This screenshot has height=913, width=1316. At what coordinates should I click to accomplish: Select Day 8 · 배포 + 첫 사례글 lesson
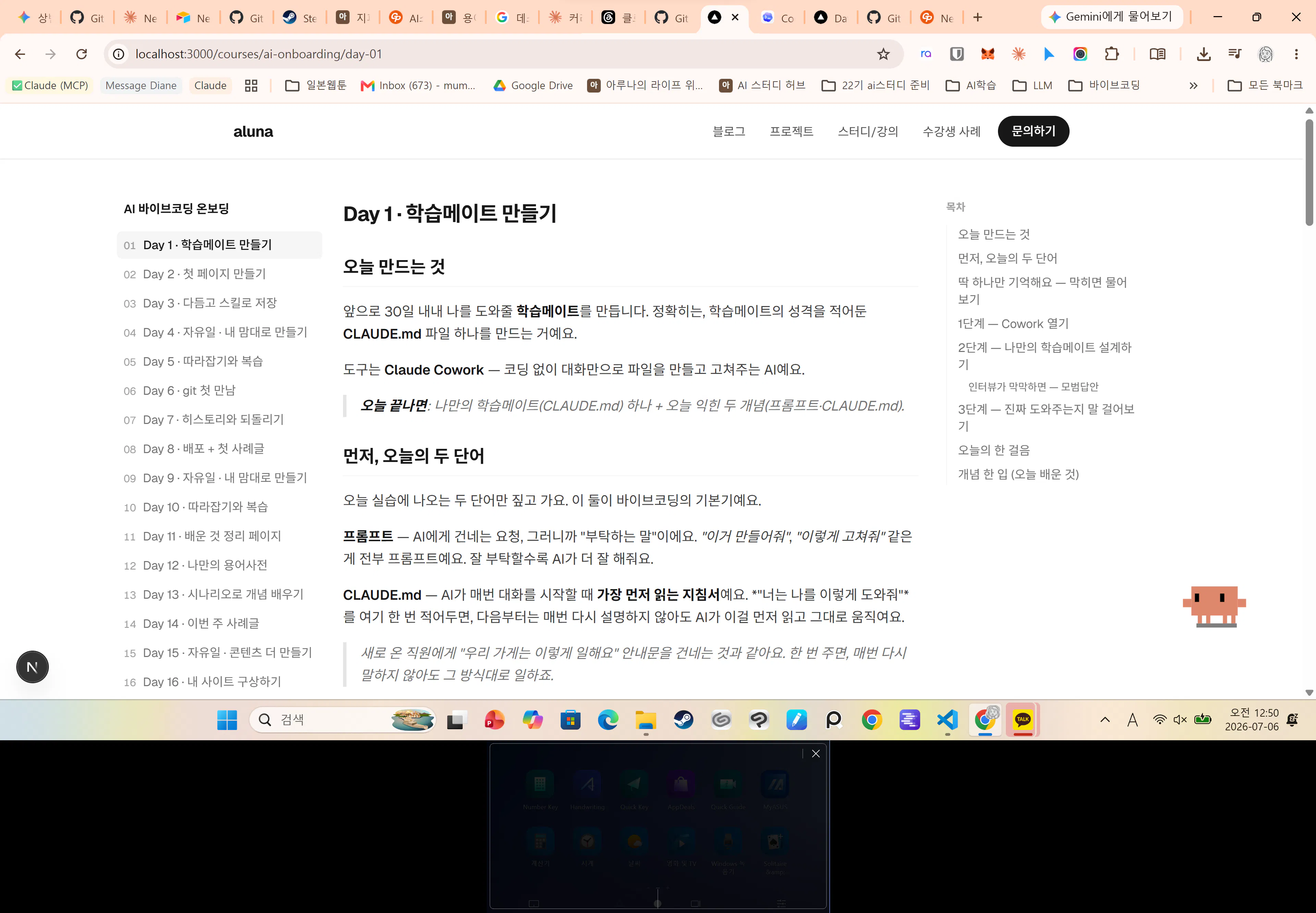(219, 449)
